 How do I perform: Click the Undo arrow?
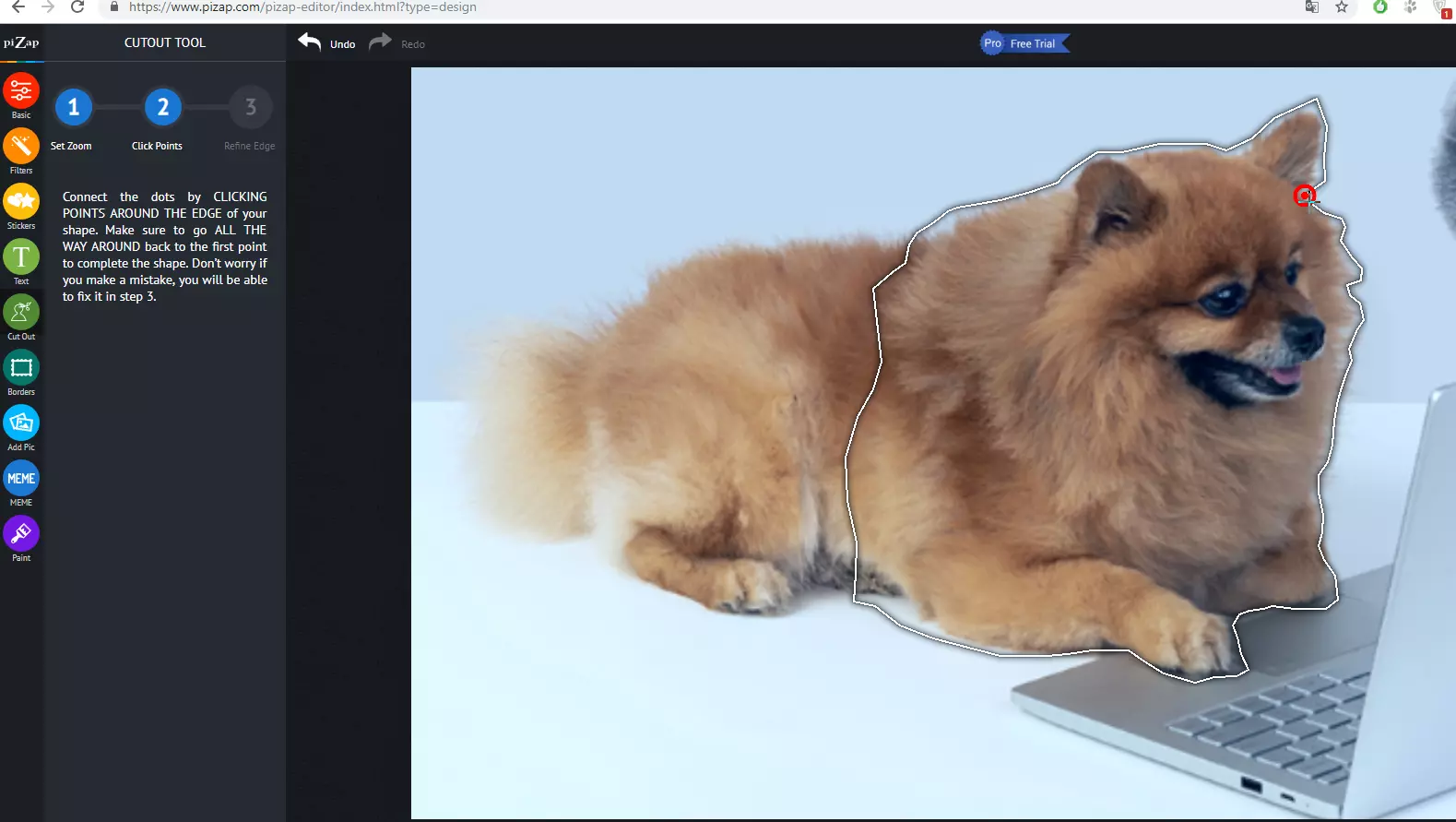pos(310,42)
